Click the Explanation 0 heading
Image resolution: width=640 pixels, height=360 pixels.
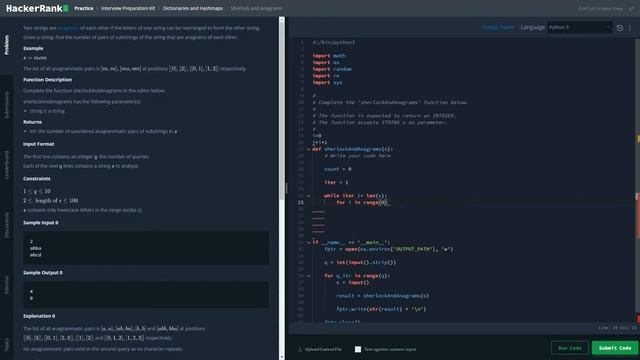point(39,316)
